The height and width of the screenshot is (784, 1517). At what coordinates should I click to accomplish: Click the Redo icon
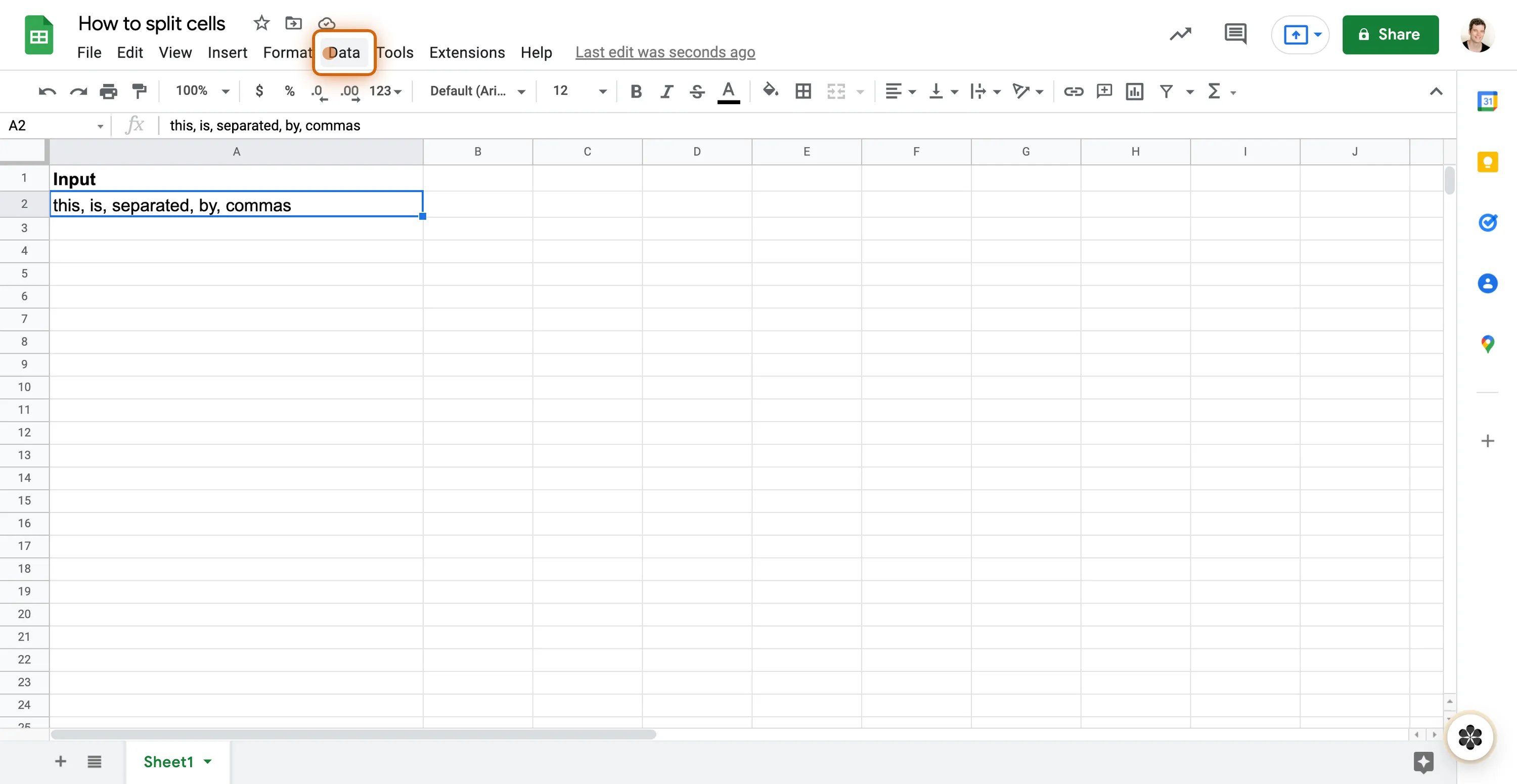point(78,91)
